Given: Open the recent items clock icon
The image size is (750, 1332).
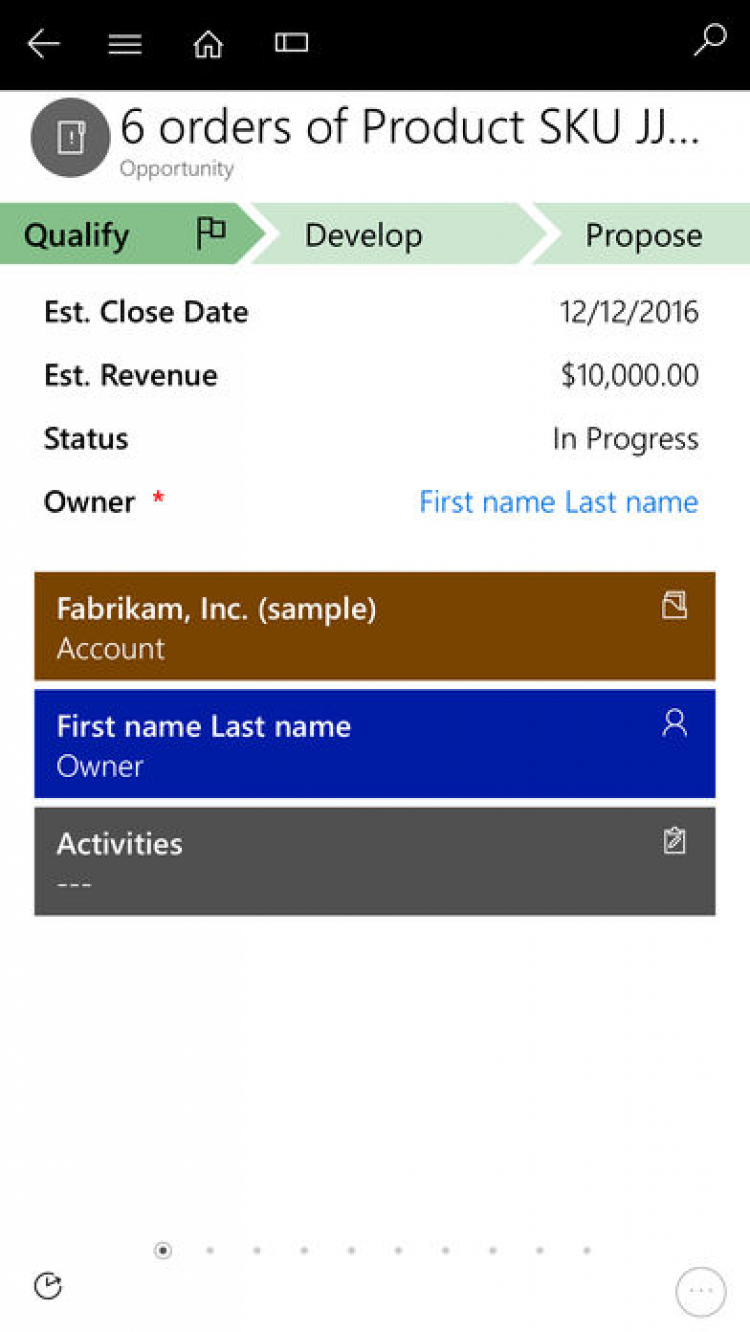Looking at the screenshot, I should [x=48, y=1286].
